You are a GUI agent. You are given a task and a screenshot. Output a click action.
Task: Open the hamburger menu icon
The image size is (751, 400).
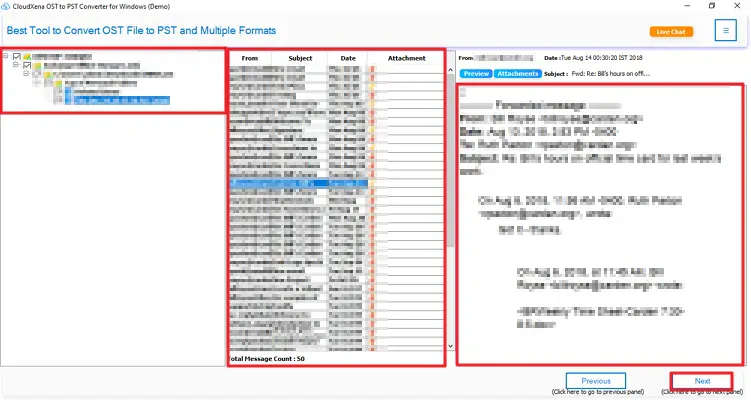[x=726, y=31]
